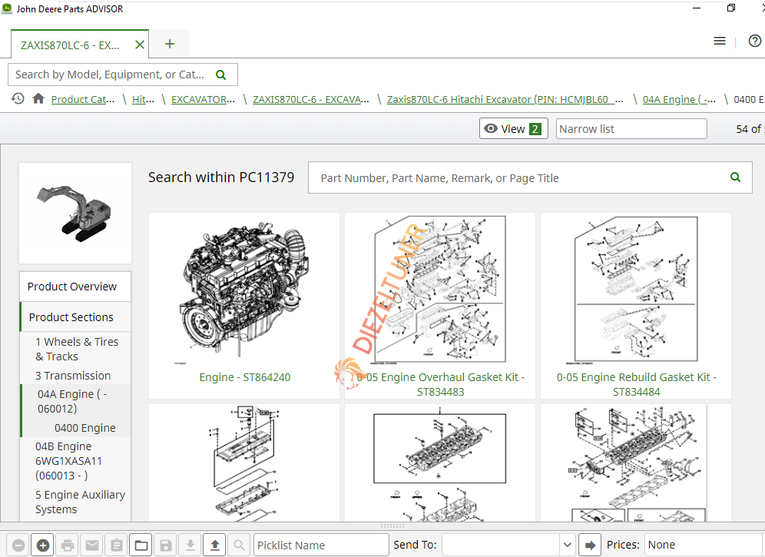Click the Send To arrow button
This screenshot has width=765, height=557.
(590, 545)
